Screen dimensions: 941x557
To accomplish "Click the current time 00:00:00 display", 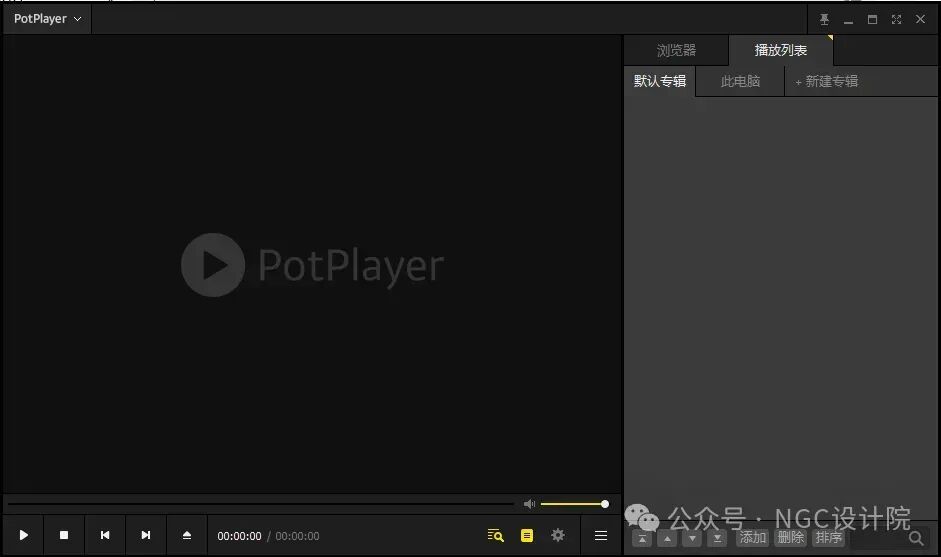I will tap(239, 536).
